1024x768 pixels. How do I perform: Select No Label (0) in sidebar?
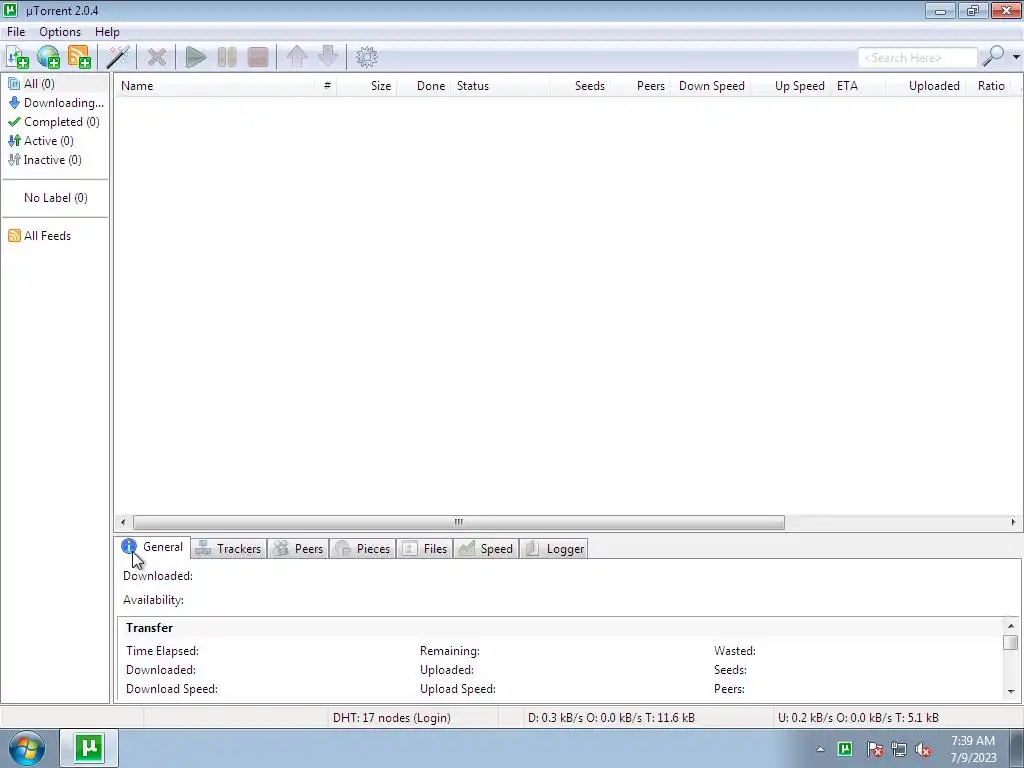pos(55,198)
